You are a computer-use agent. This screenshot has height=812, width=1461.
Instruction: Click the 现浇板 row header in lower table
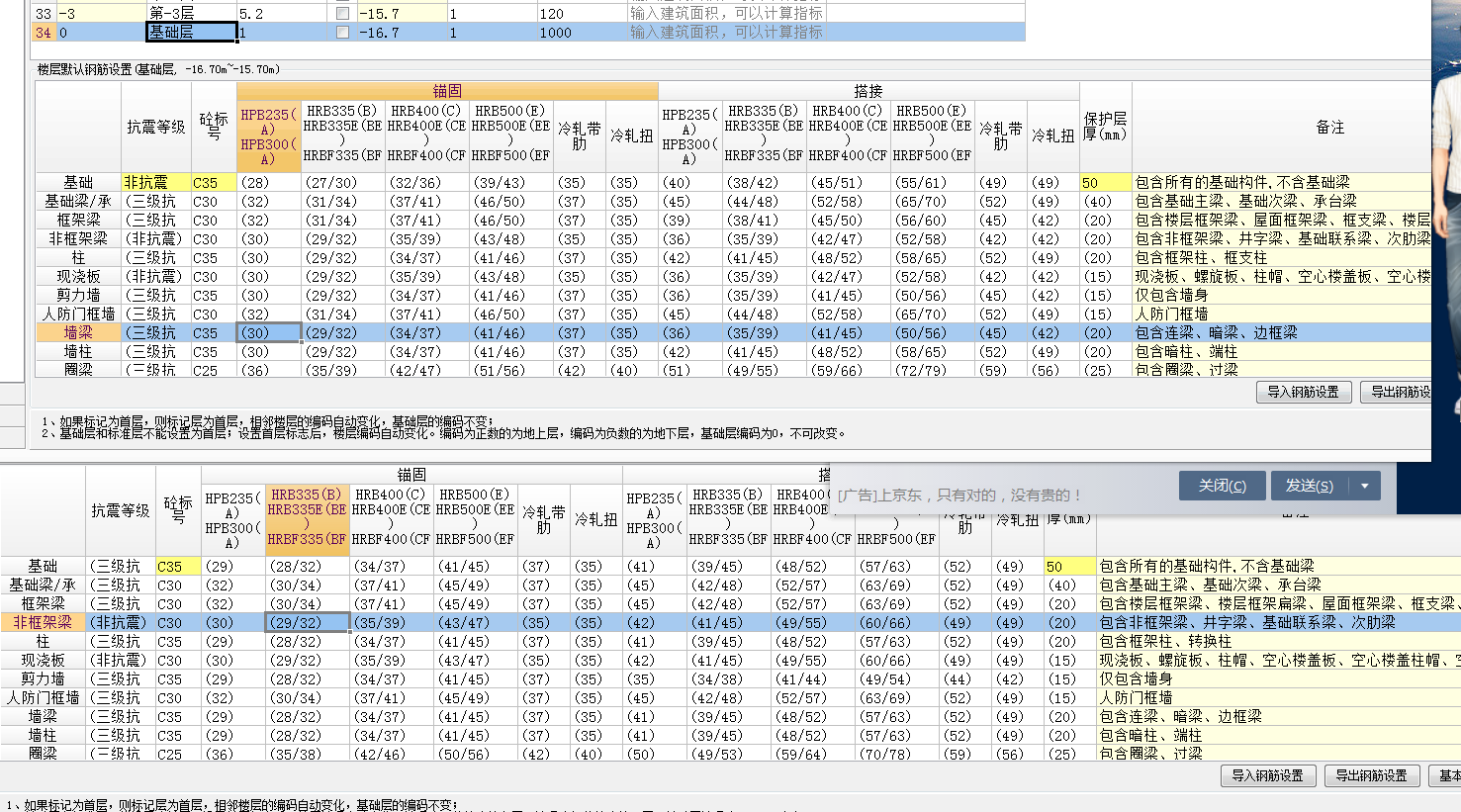pyautogui.click(x=43, y=661)
